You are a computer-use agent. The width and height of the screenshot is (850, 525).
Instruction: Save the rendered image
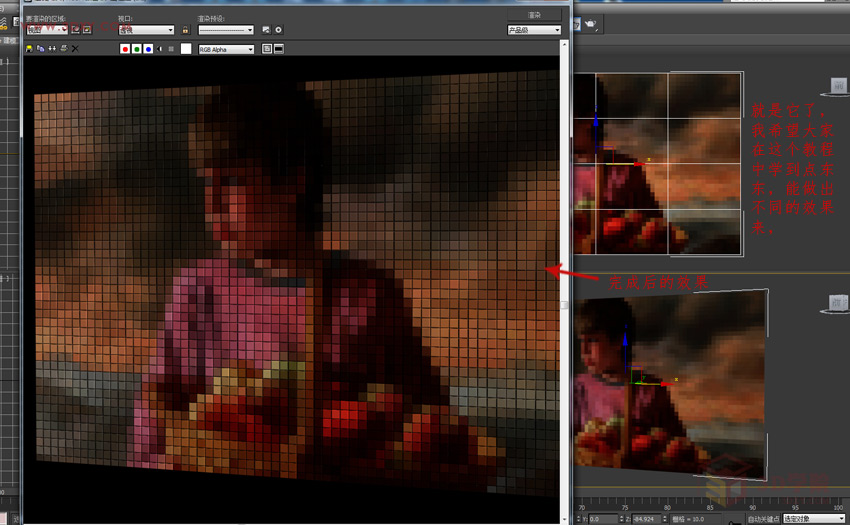tap(29, 49)
